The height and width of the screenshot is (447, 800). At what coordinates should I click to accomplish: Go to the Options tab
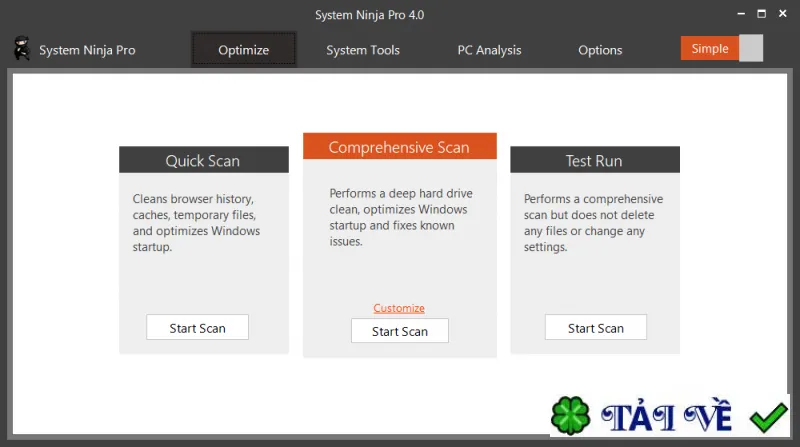[600, 50]
